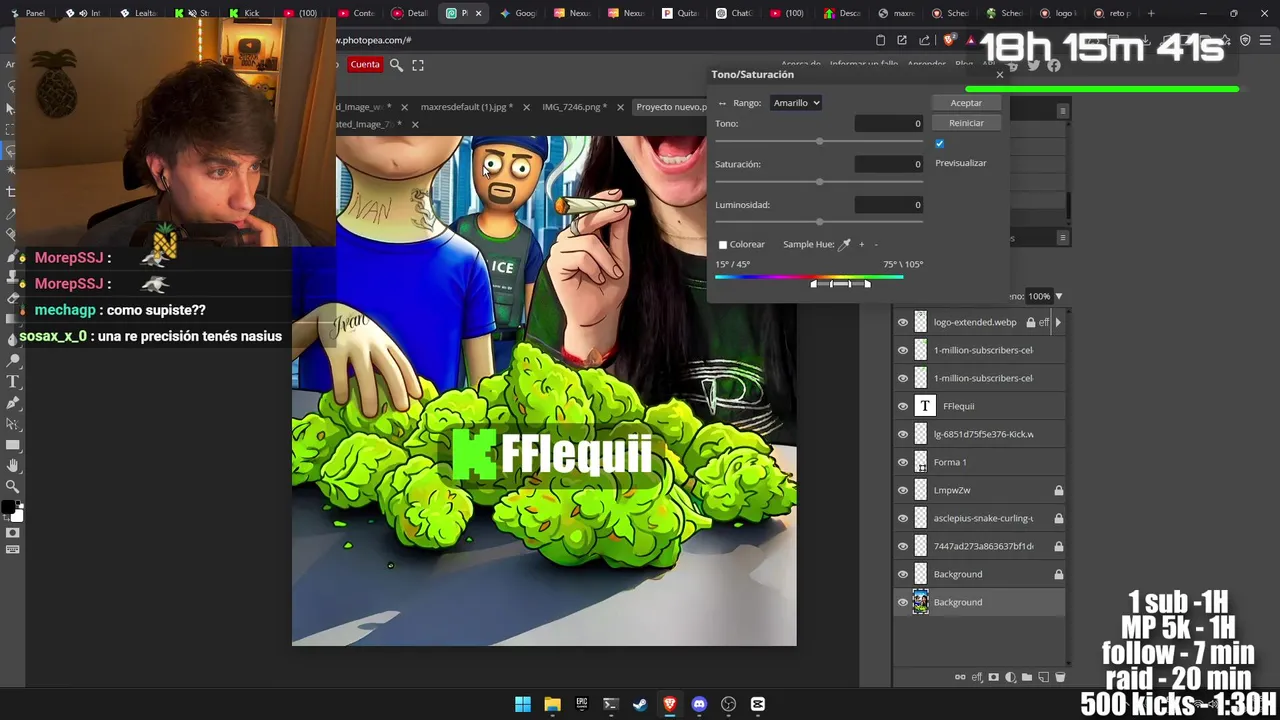Select the Pen tool in toolbar
The height and width of the screenshot is (720, 1280).
point(12,403)
